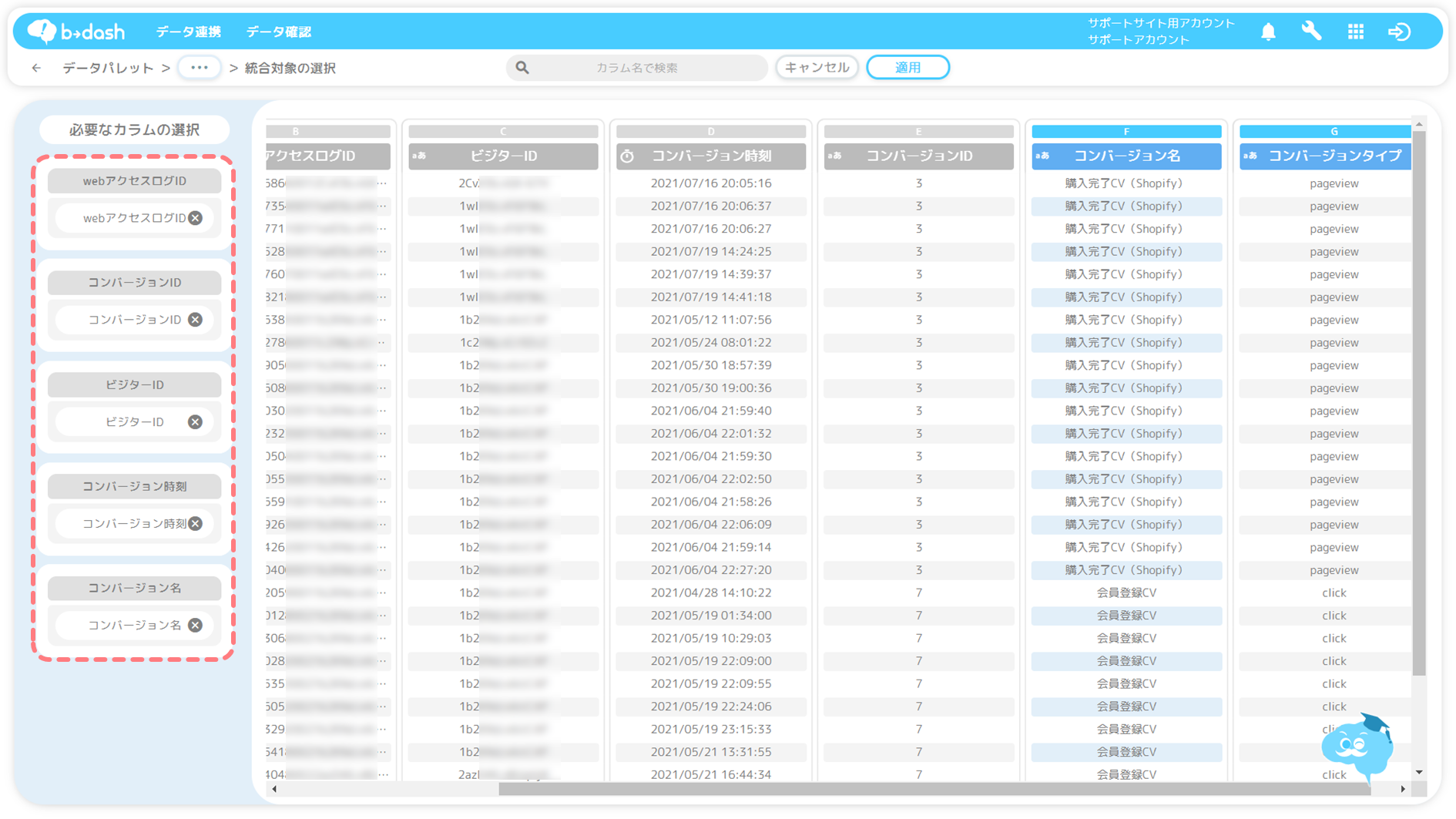
Task: Select the アクセスログID column header
Action: click(327, 156)
